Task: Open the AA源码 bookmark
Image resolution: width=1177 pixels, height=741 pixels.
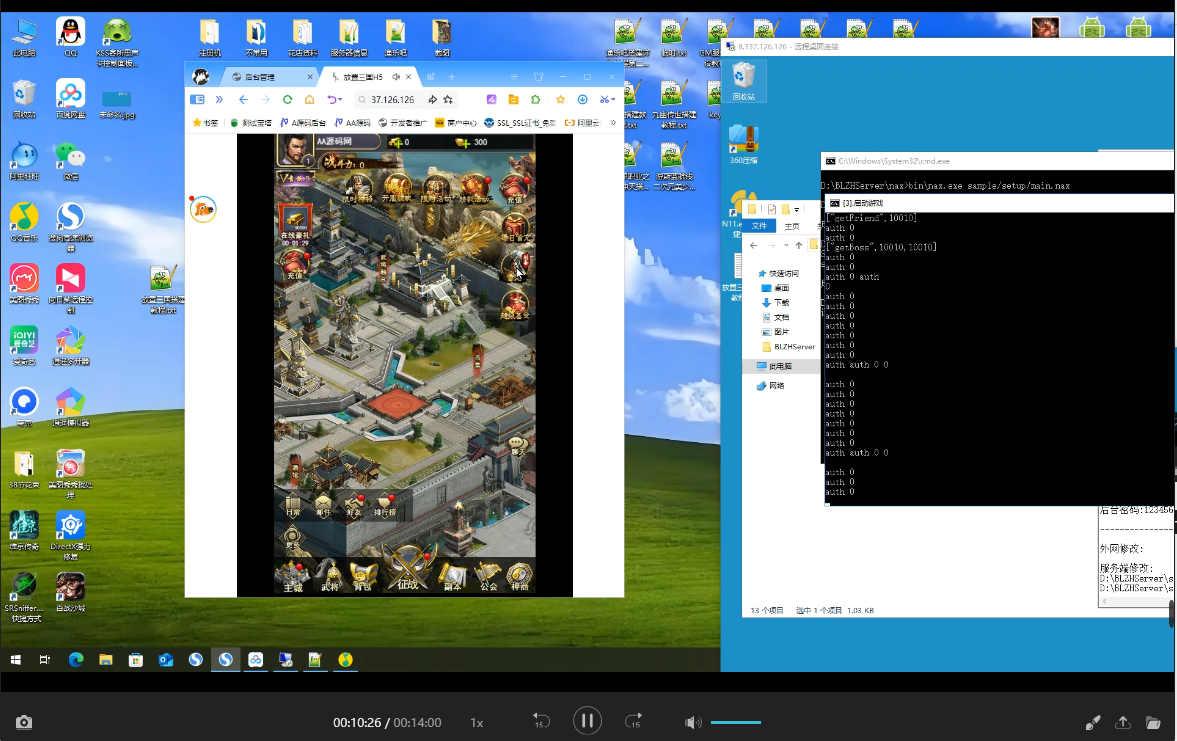Action: [352, 122]
